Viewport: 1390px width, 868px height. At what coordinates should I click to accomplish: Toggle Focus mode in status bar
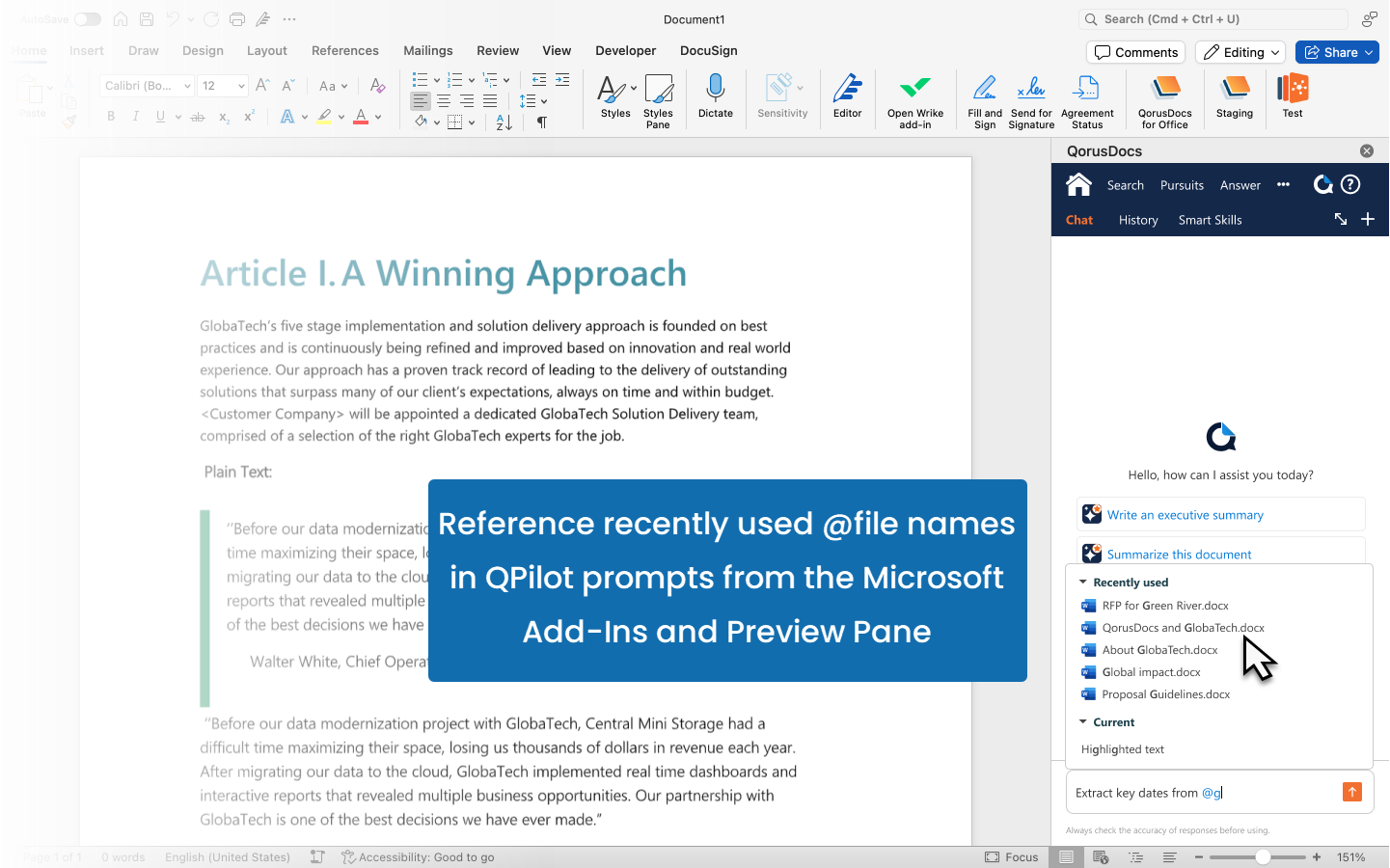pyautogui.click(x=1012, y=857)
